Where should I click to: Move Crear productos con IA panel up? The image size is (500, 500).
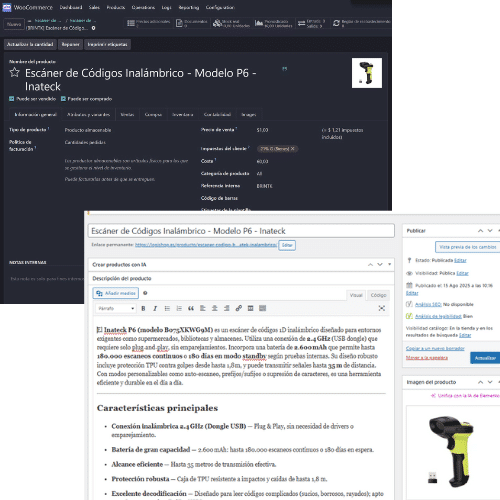pyautogui.click(x=370, y=264)
